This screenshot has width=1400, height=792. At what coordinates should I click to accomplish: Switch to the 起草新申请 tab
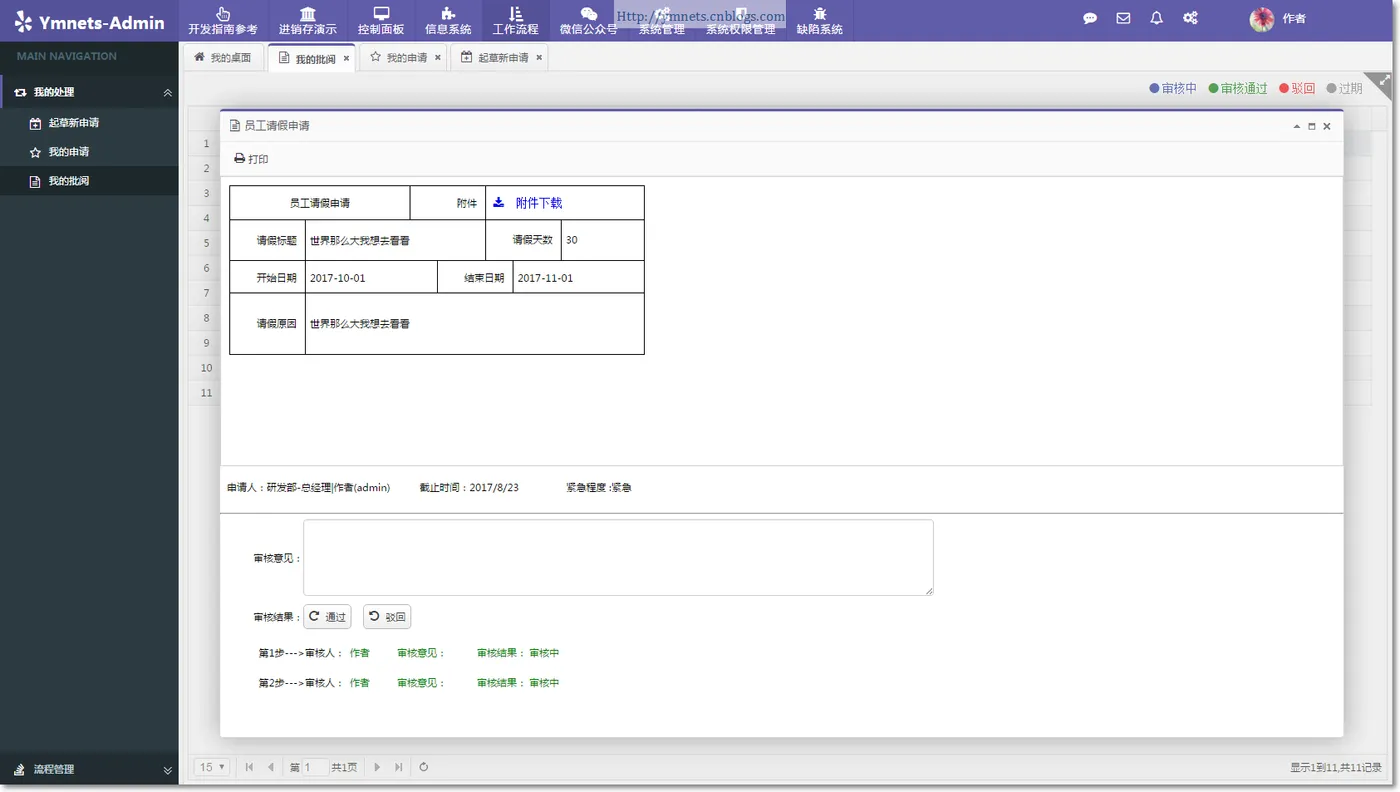[x=496, y=58]
